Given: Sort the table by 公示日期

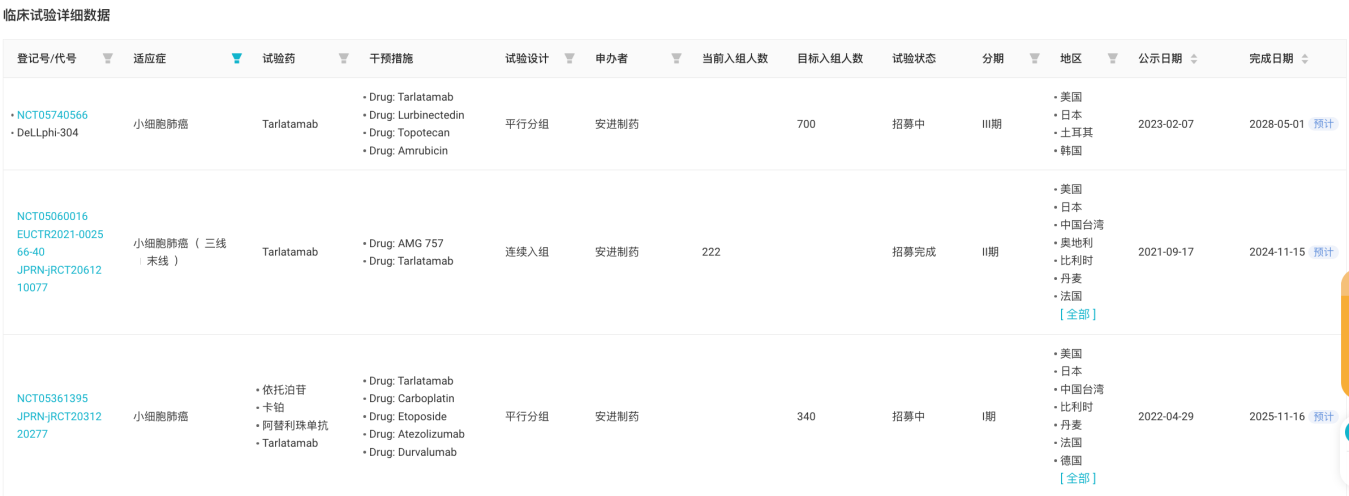Looking at the screenshot, I should [x=1194, y=59].
